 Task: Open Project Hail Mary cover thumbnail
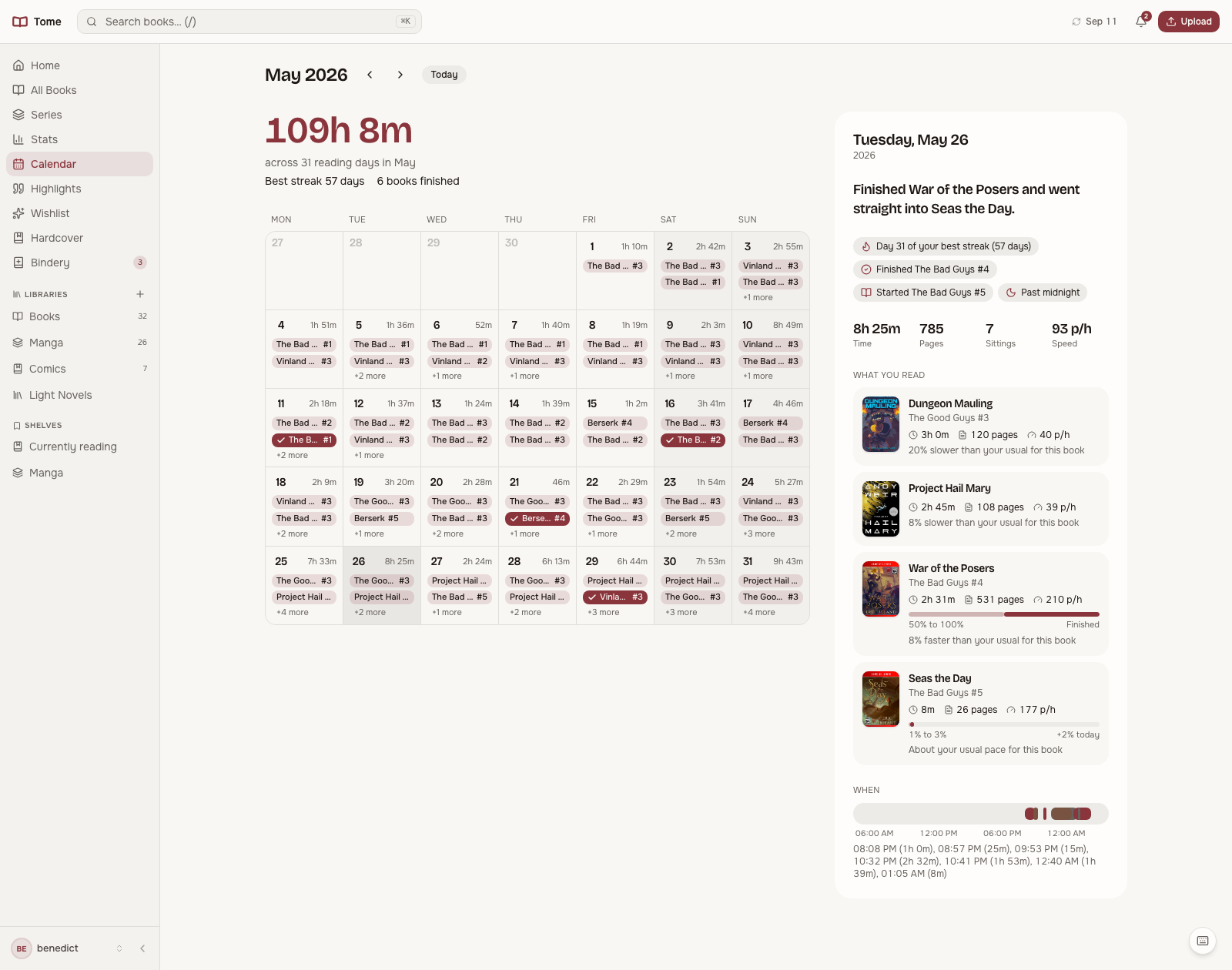(881, 509)
